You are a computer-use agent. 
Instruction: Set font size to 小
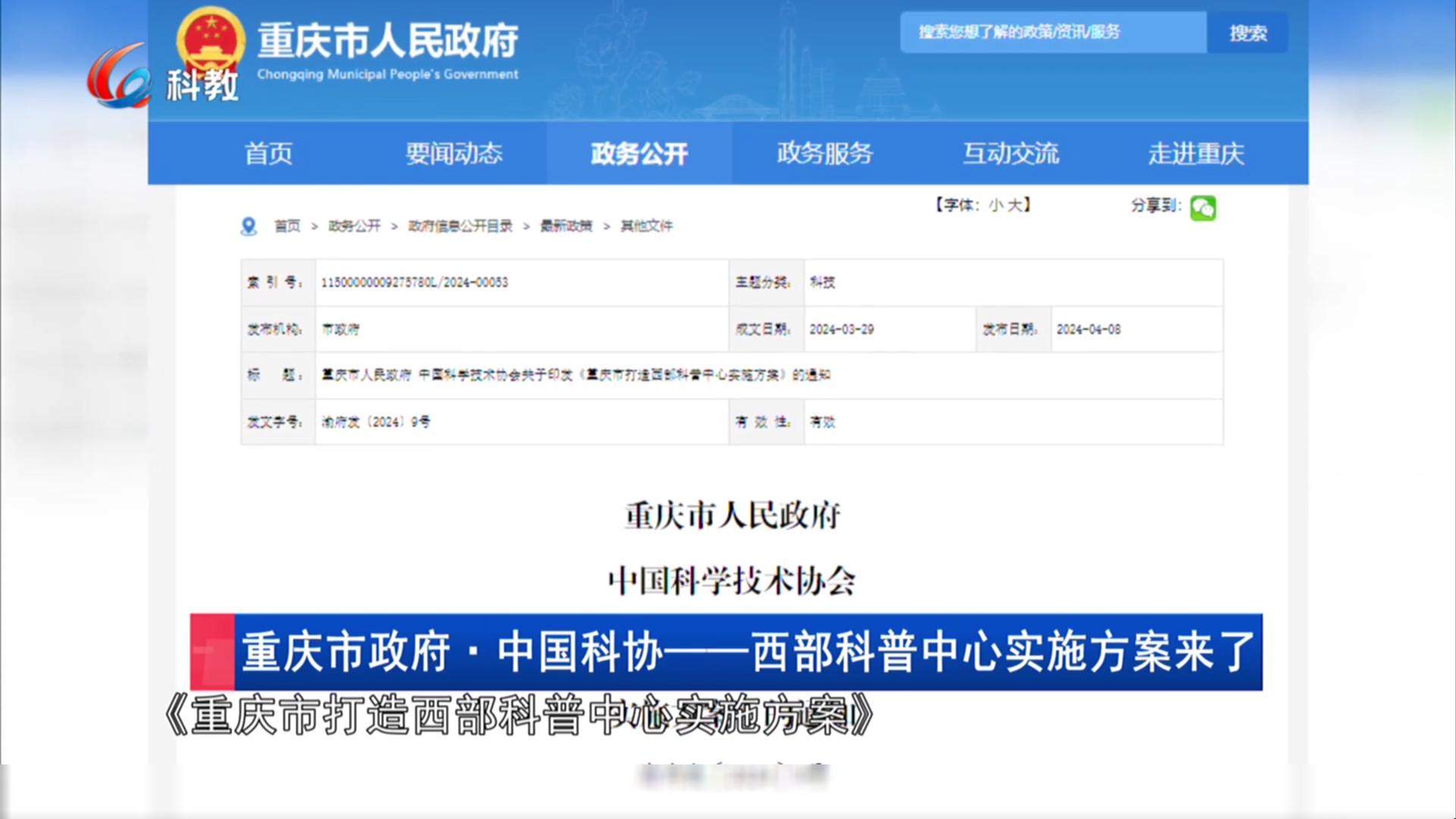(996, 205)
